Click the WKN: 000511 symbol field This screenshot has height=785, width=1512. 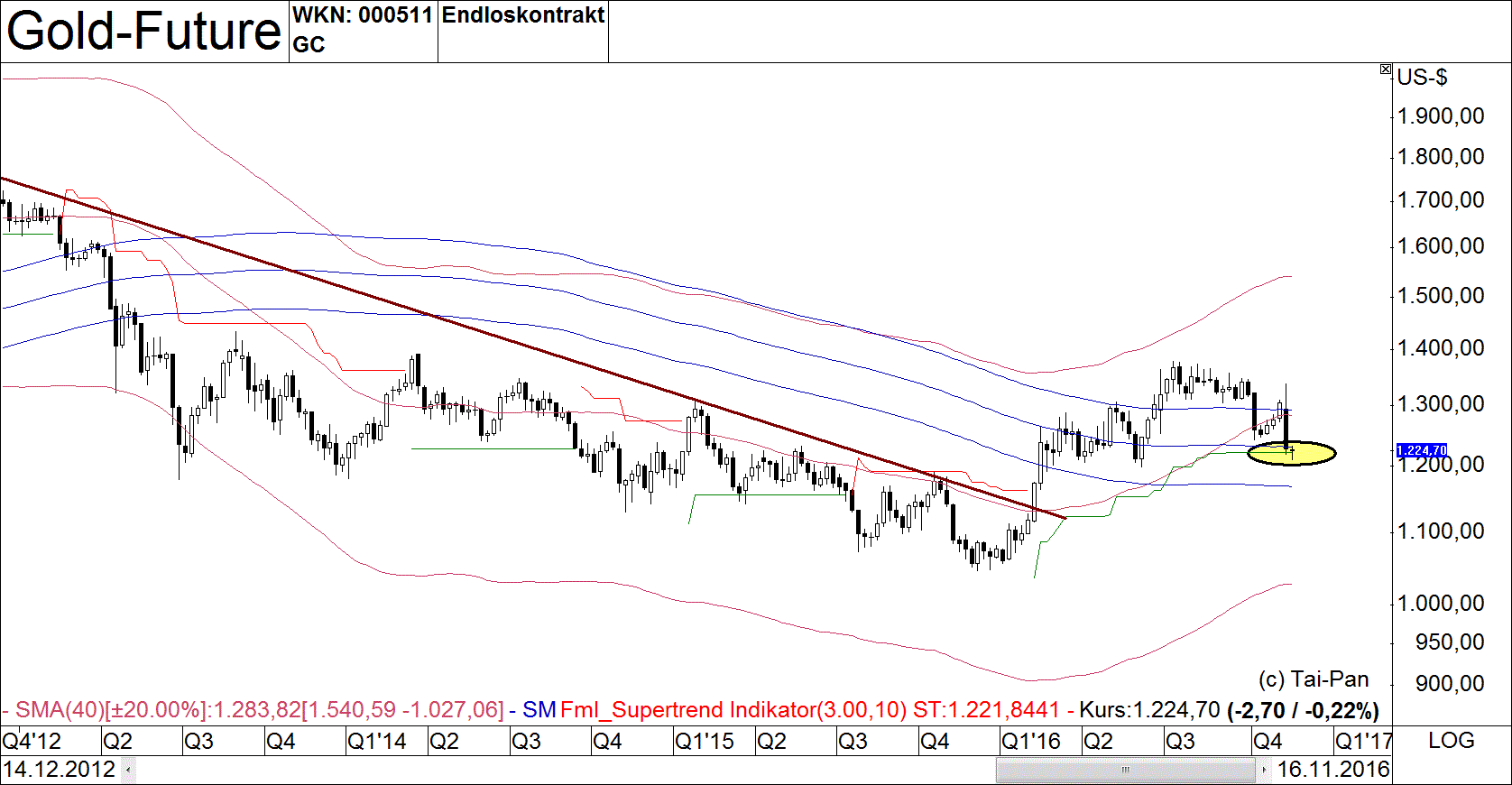tap(363, 15)
